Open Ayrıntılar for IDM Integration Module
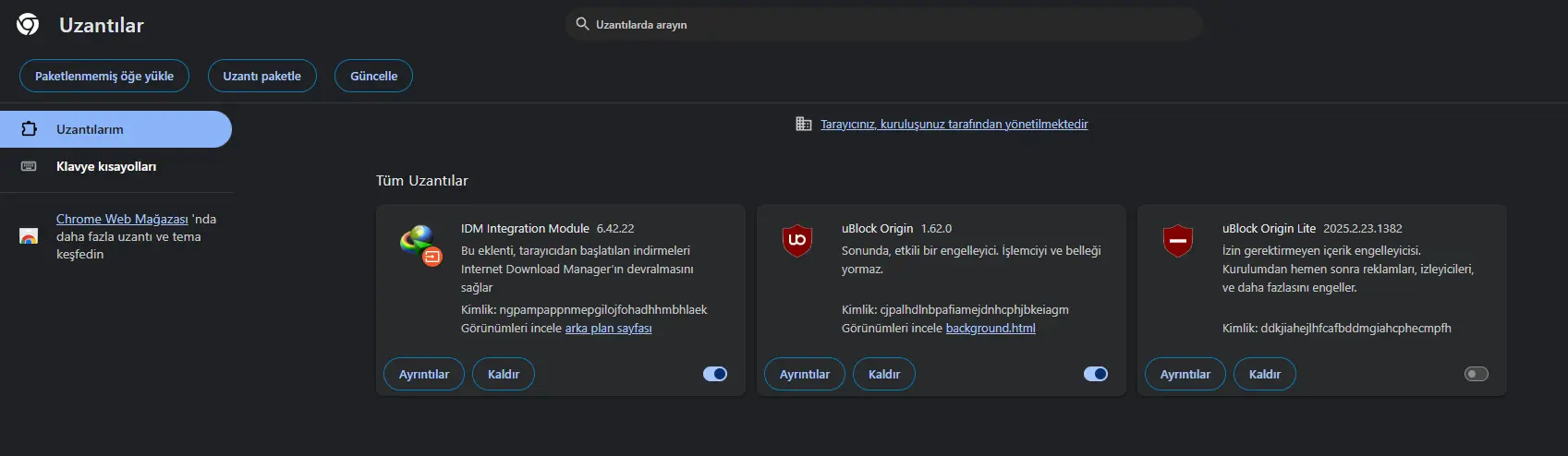The width and height of the screenshot is (1568, 456). coord(424,374)
